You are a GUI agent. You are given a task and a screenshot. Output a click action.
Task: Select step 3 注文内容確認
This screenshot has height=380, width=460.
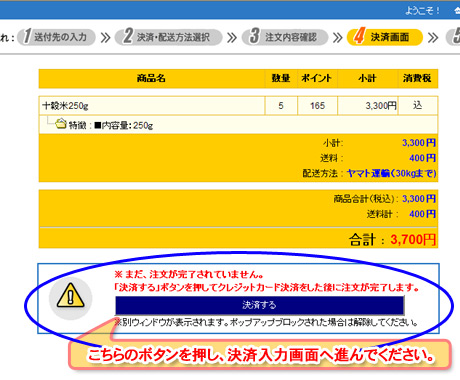pos(285,37)
